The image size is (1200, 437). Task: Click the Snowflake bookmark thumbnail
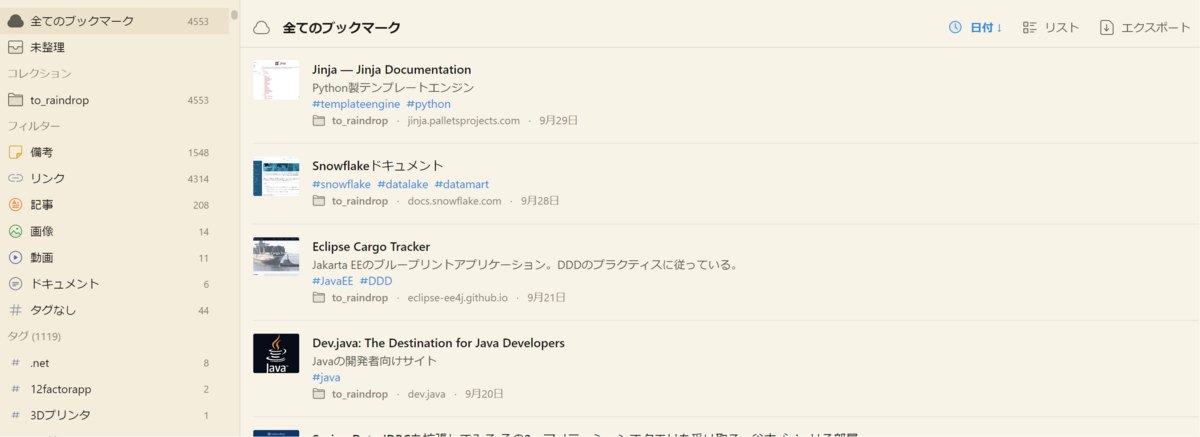[276, 177]
